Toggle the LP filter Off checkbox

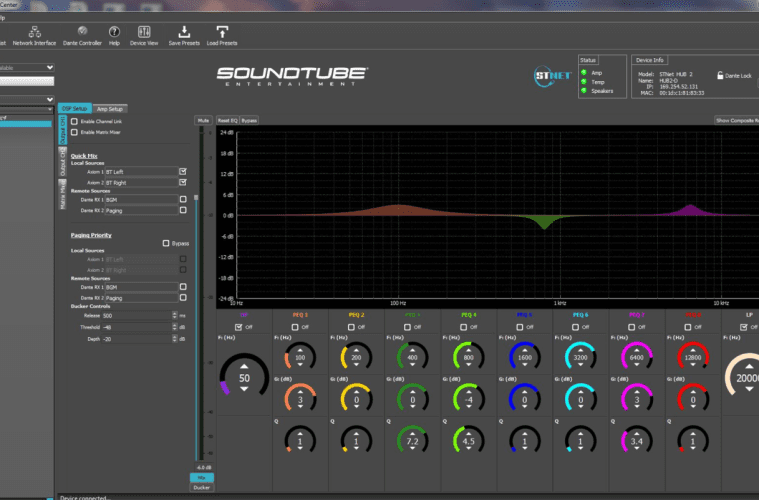744,327
